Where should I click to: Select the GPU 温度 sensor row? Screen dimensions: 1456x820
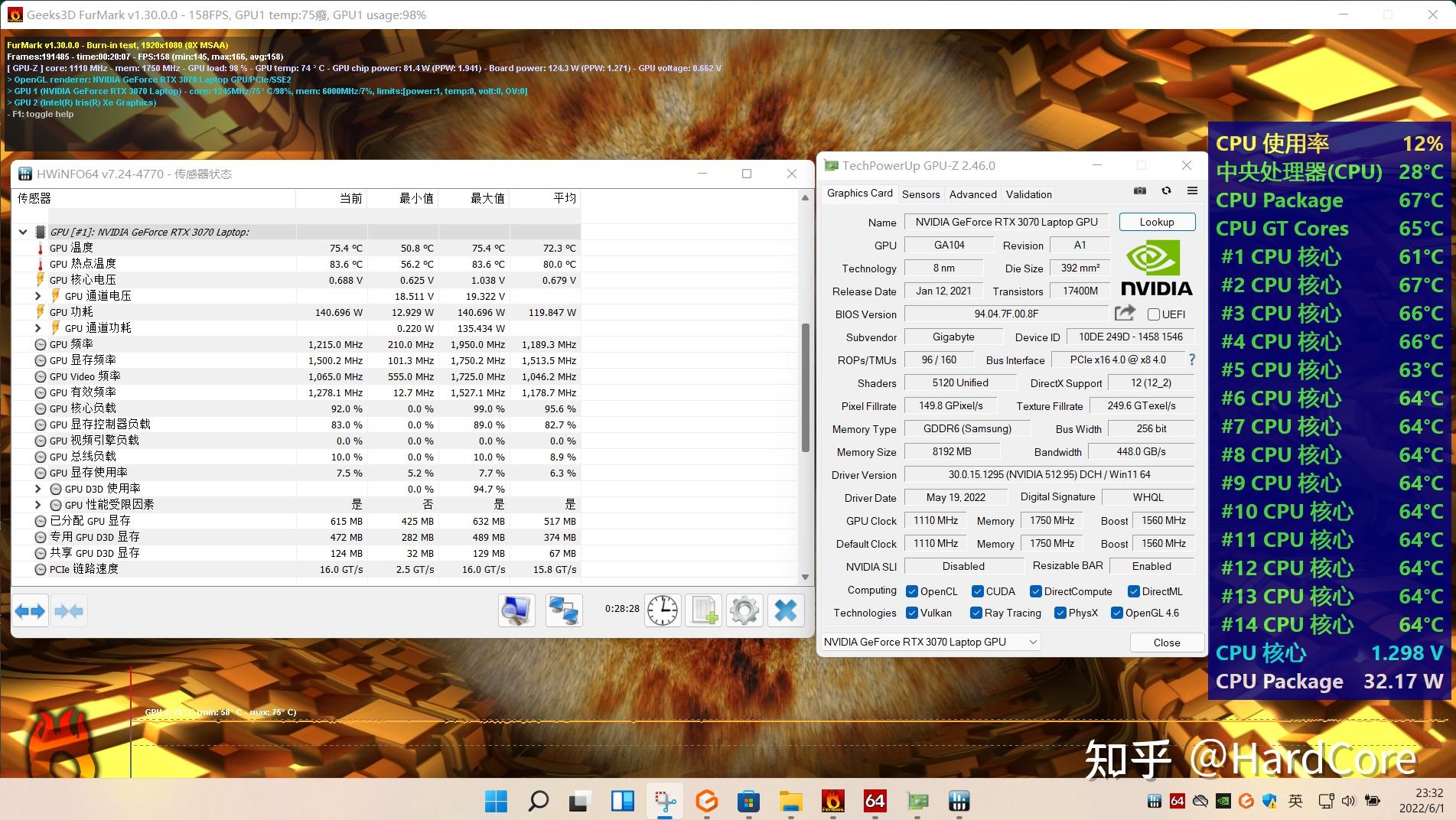pos(297,248)
